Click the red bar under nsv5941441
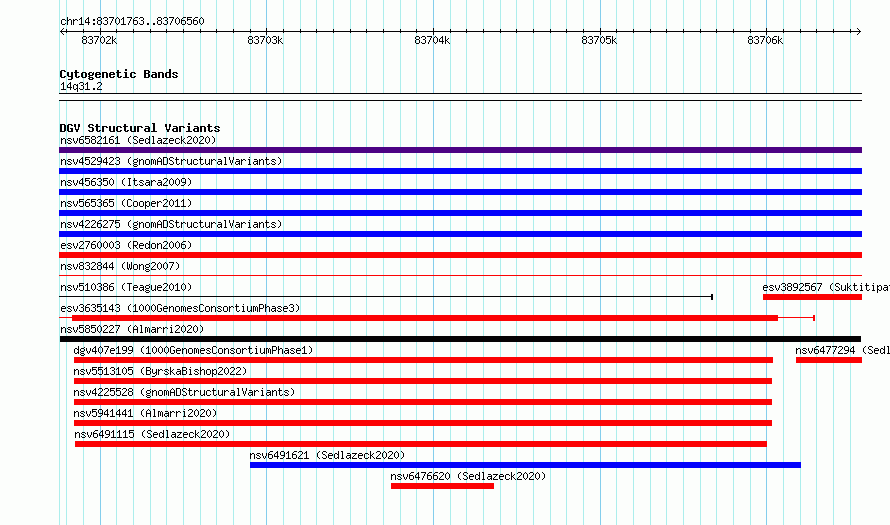This screenshot has height=525, width=890. click(x=422, y=423)
